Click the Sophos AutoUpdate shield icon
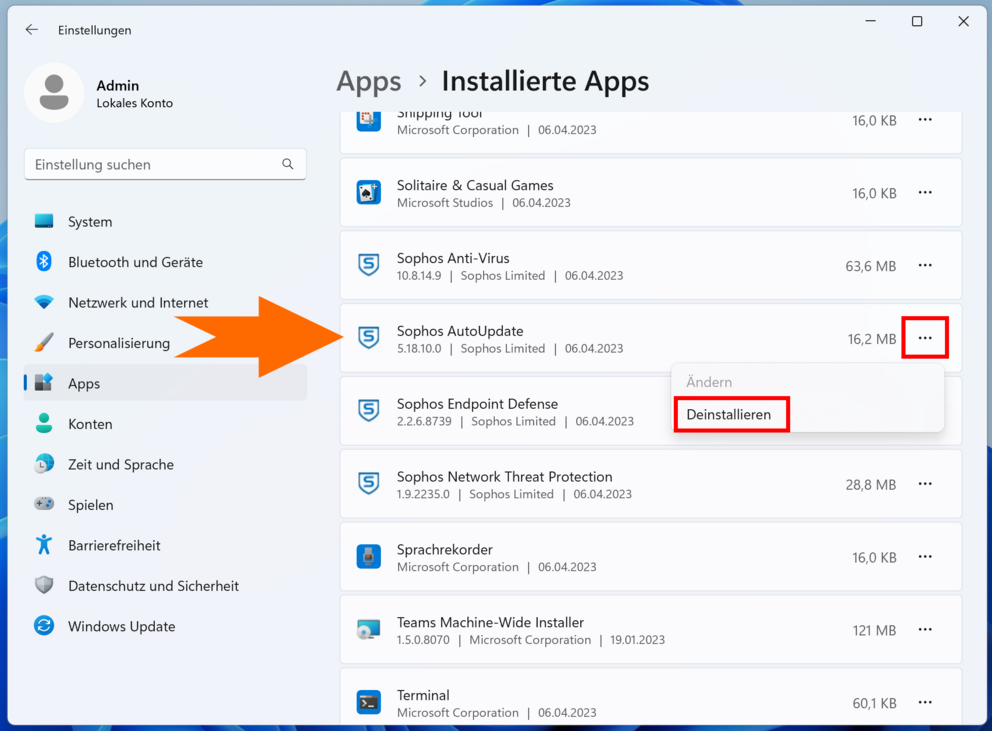The width and height of the screenshot is (992, 731). pos(368,338)
